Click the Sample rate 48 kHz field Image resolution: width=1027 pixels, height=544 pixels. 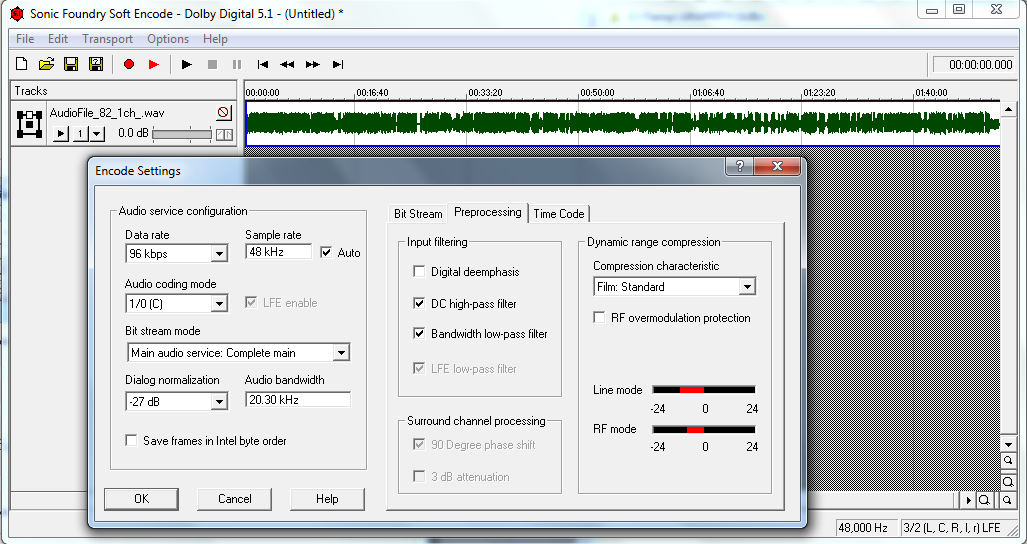click(x=278, y=252)
